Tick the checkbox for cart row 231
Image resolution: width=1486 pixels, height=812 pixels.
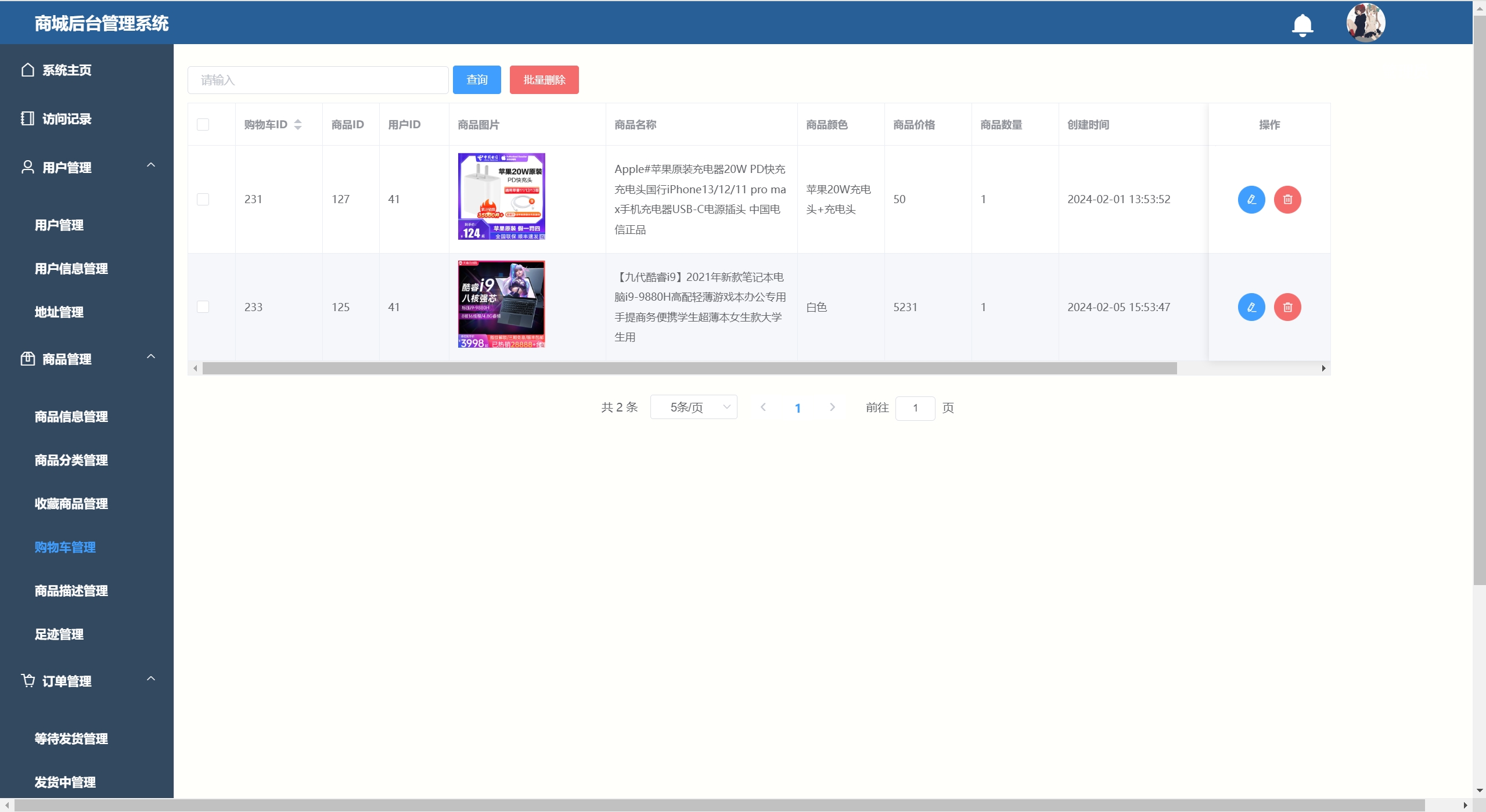(x=203, y=200)
